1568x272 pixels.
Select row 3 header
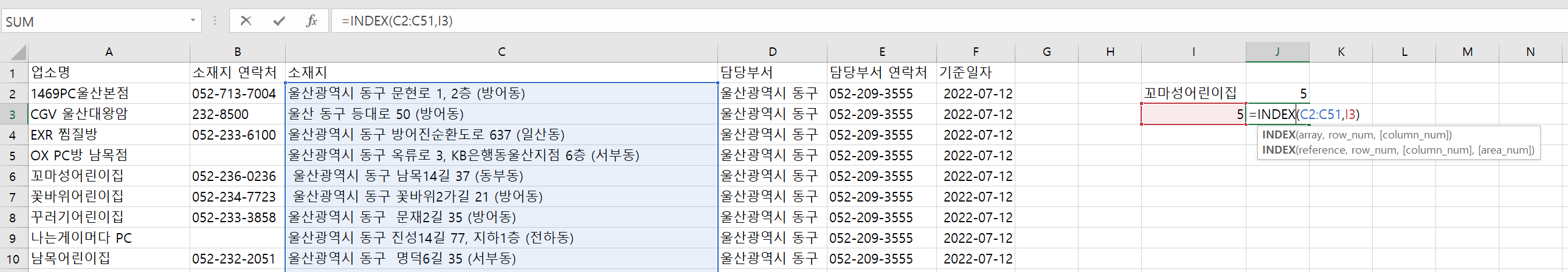(x=13, y=114)
